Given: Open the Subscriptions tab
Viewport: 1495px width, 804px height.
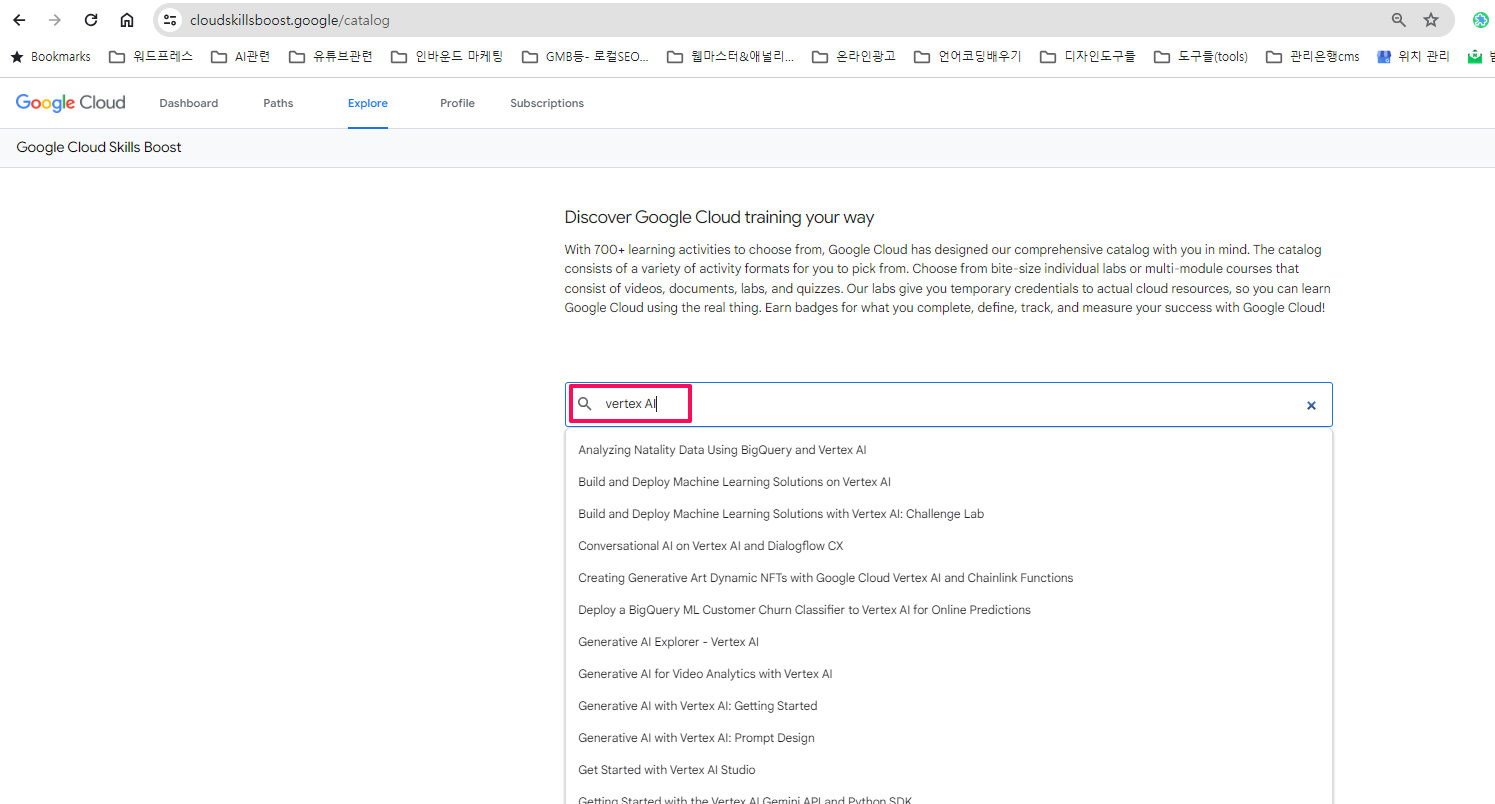Looking at the screenshot, I should (547, 103).
